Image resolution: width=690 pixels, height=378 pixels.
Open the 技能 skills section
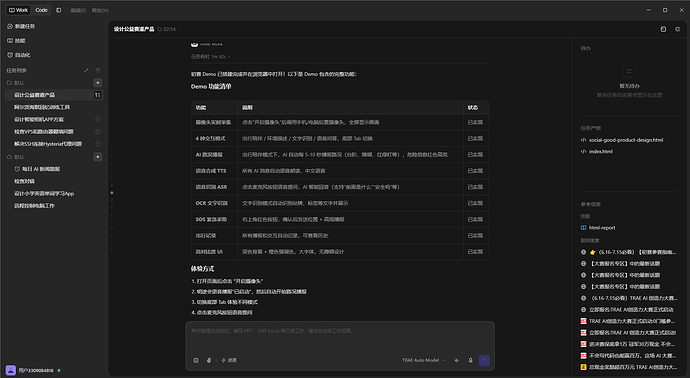(16, 40)
